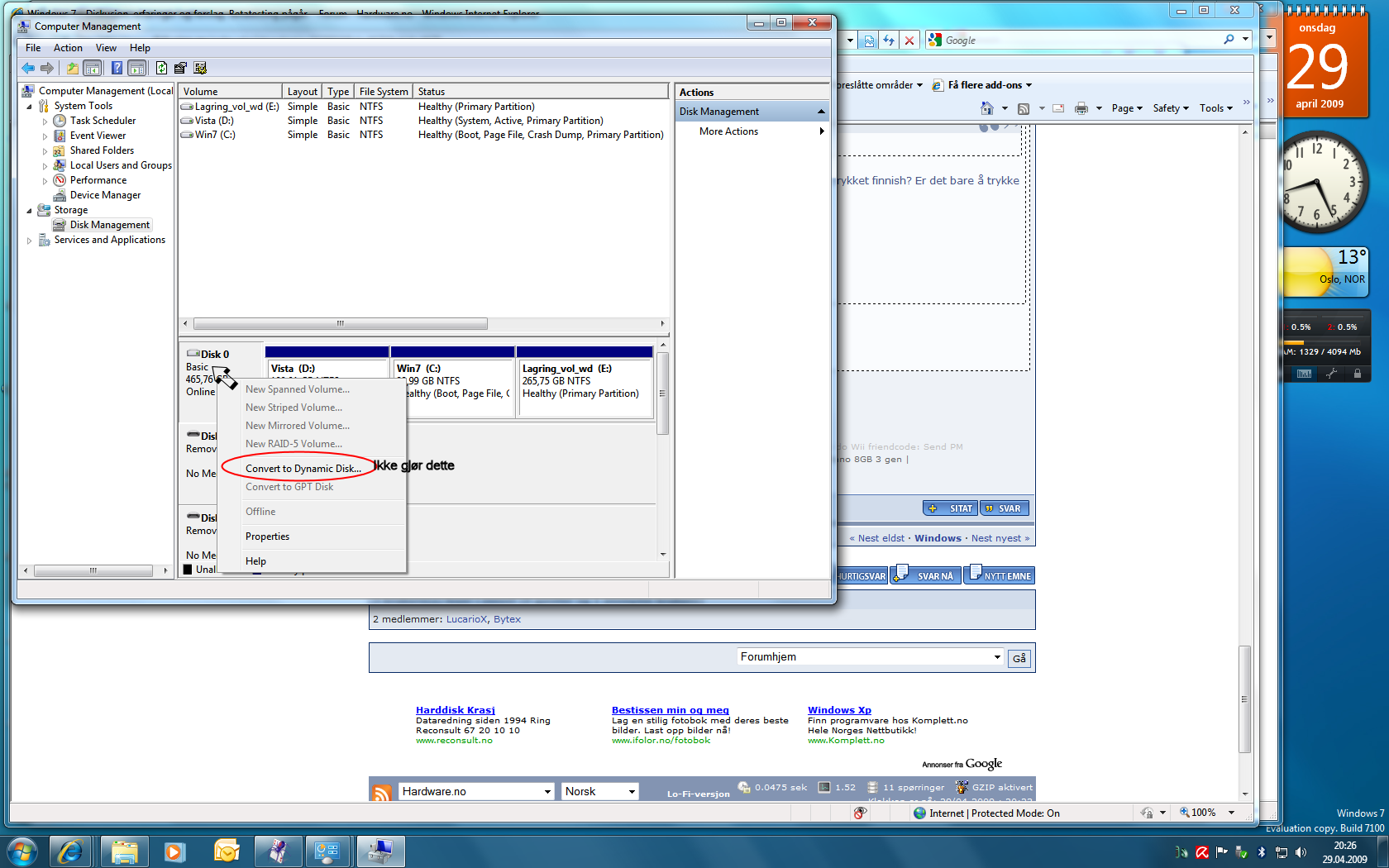Open the File menu in Computer Management
Screen dimensions: 1389x868
click(33, 48)
